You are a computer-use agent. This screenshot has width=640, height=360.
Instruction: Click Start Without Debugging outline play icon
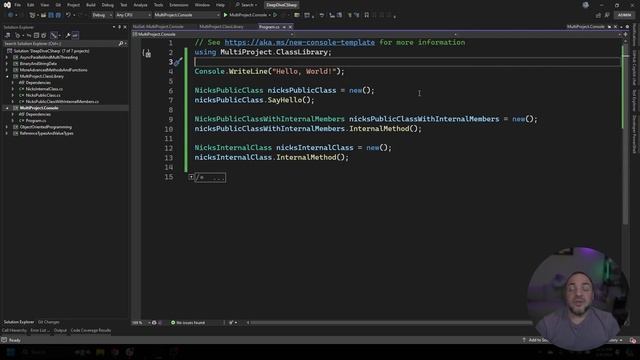coord(275,15)
